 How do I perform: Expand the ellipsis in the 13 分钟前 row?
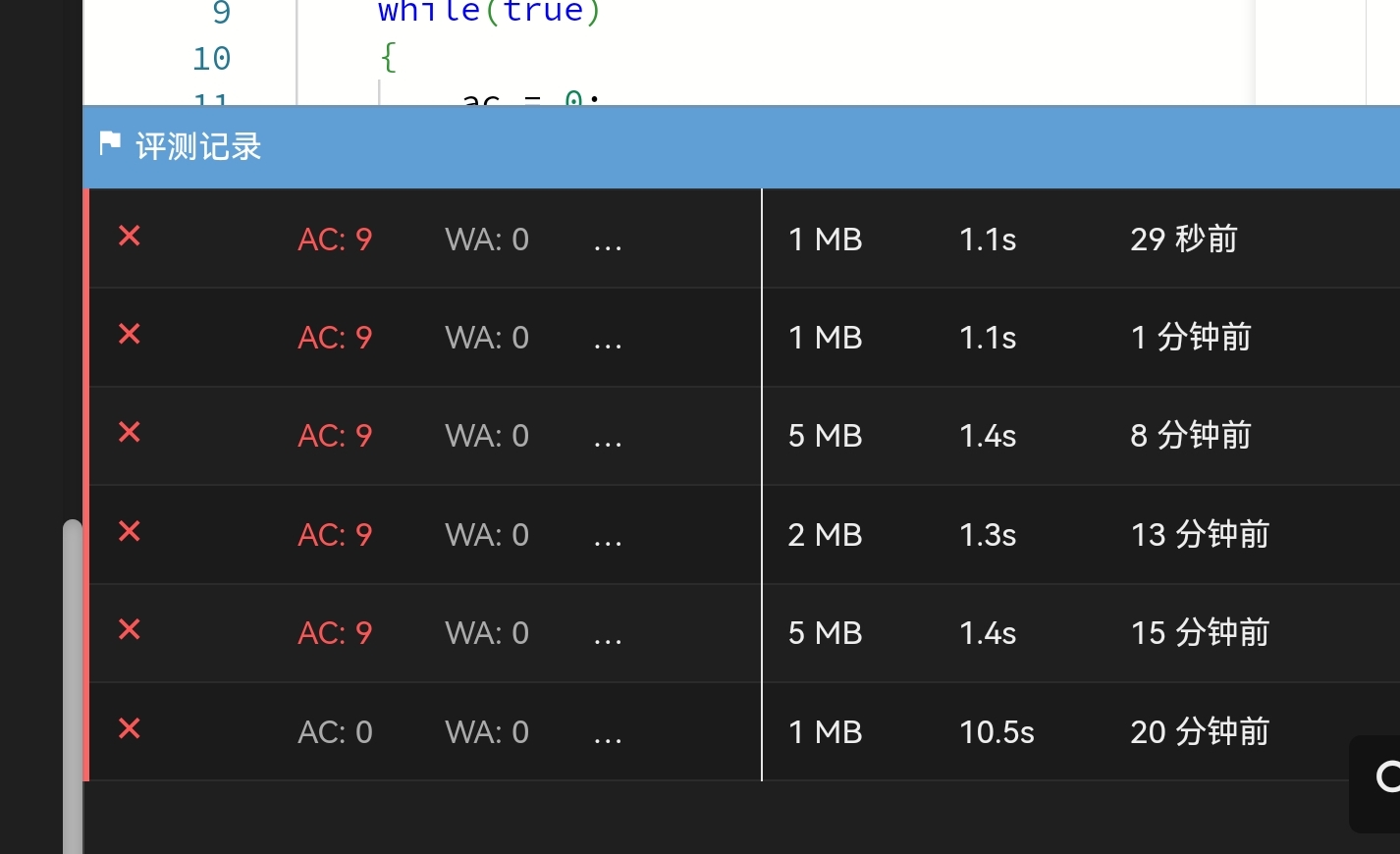608,537
